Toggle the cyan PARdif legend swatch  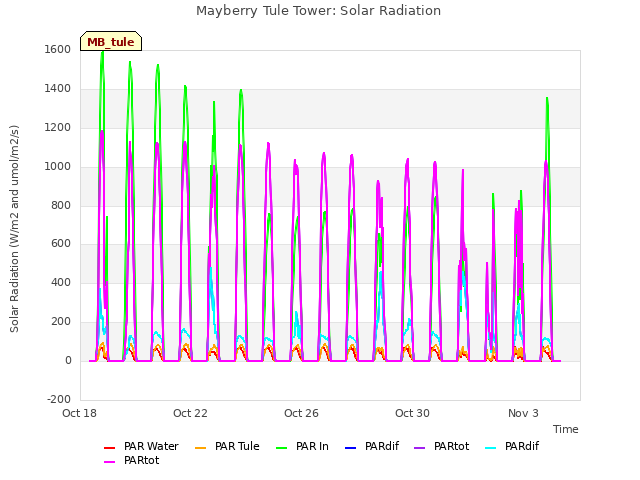[491, 448]
